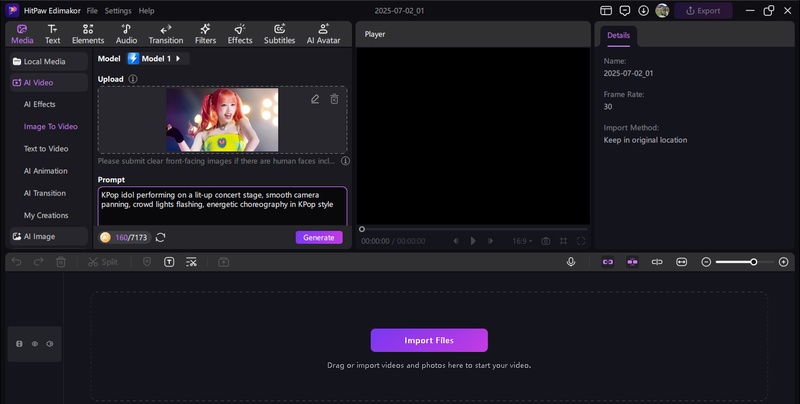This screenshot has width=800, height=404.
Task: Open the Help menu
Action: coord(146,11)
